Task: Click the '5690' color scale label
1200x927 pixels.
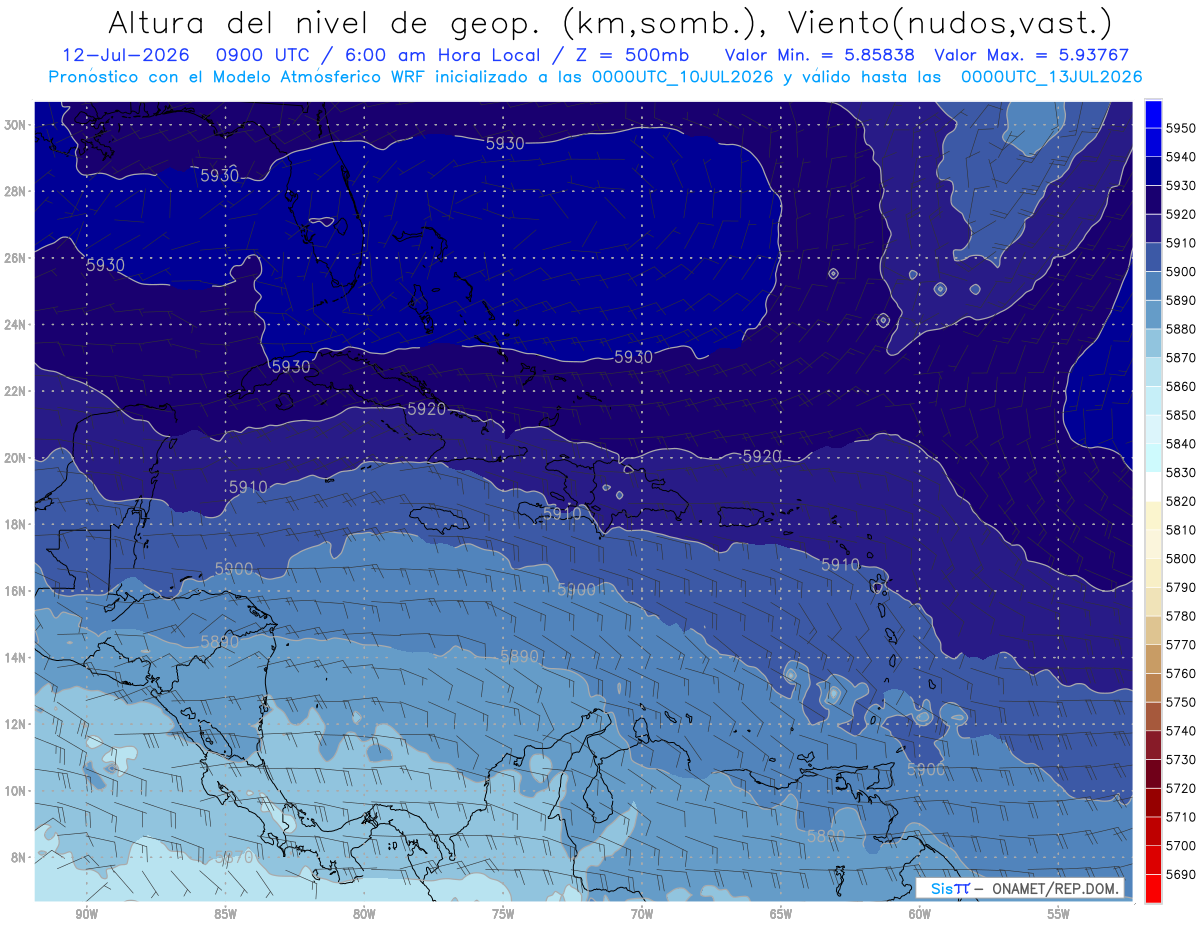Action: click(x=1180, y=874)
